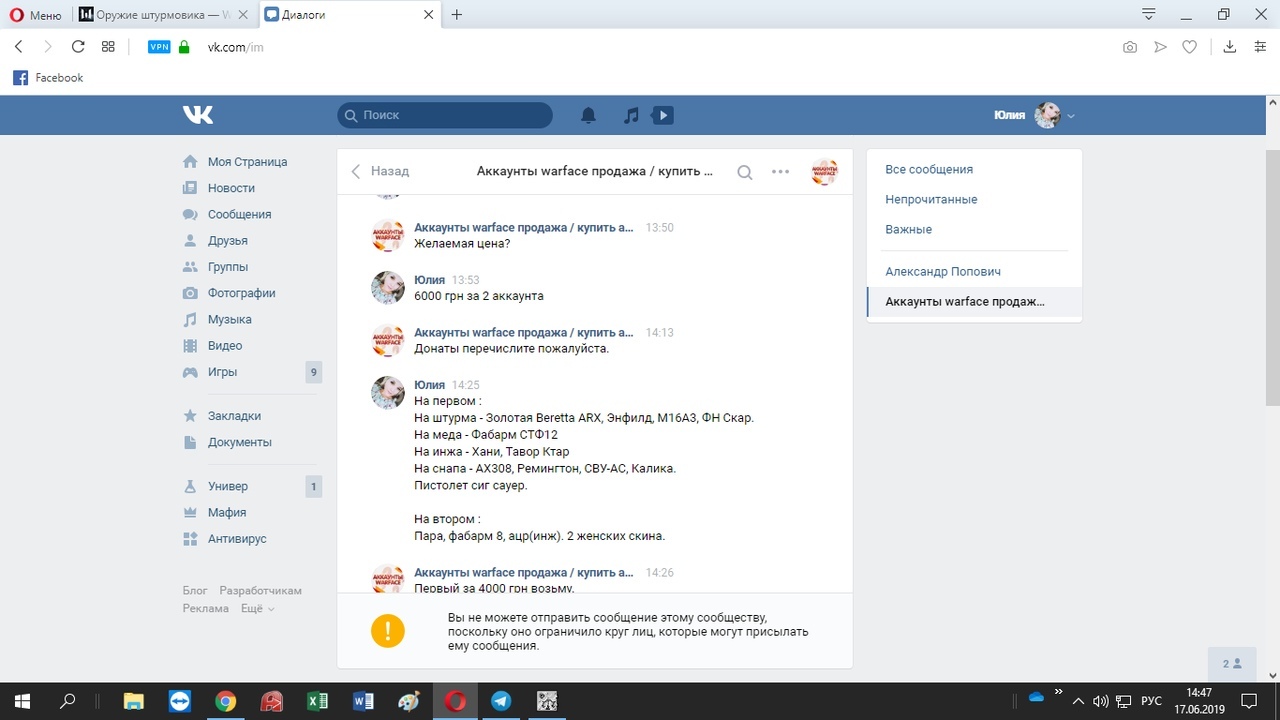Click the VK logo icon

[198, 115]
